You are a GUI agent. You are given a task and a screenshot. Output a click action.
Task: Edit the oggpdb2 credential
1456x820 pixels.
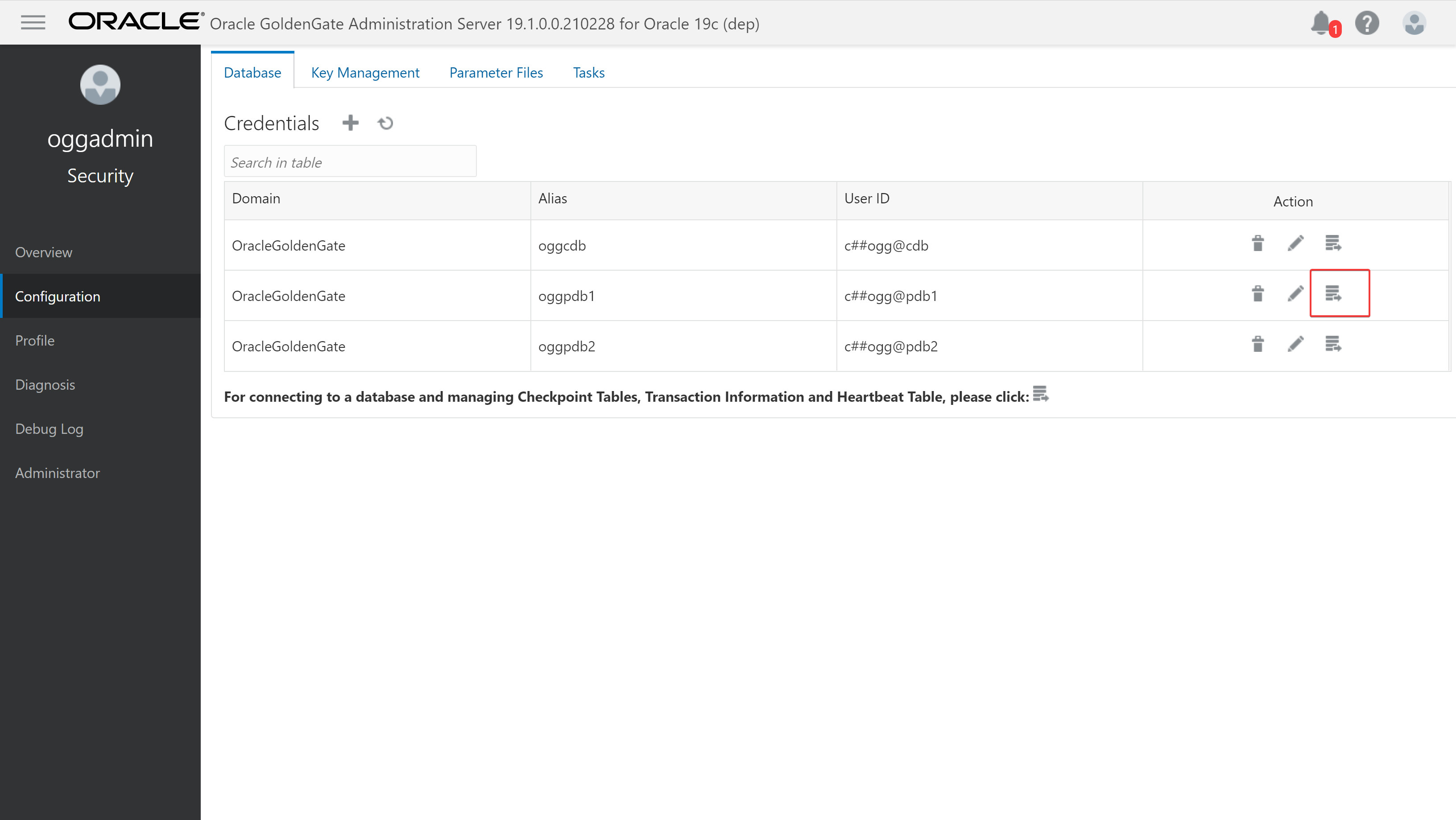(1295, 344)
